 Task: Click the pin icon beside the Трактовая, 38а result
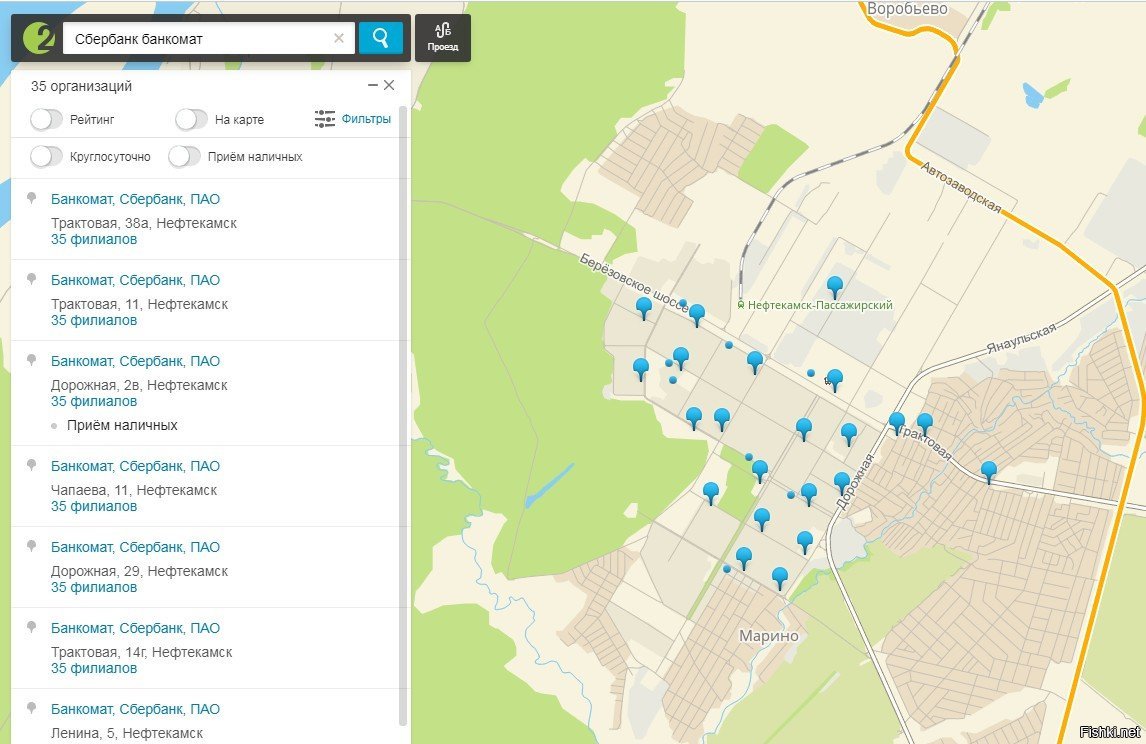[x=31, y=198]
